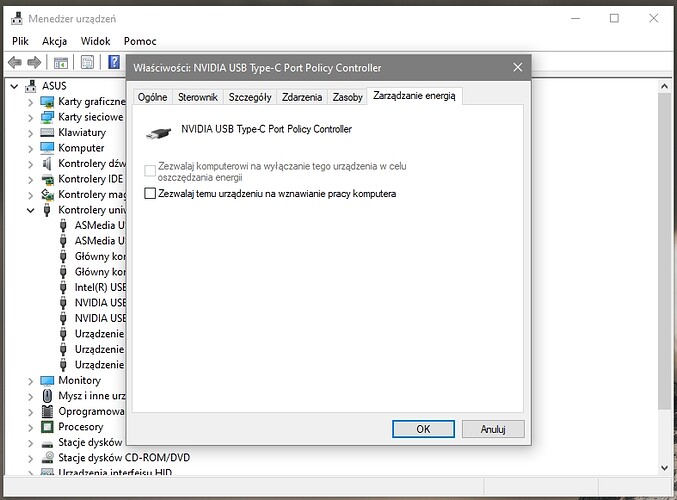
Task: Open the Widok menu
Action: tap(95, 41)
